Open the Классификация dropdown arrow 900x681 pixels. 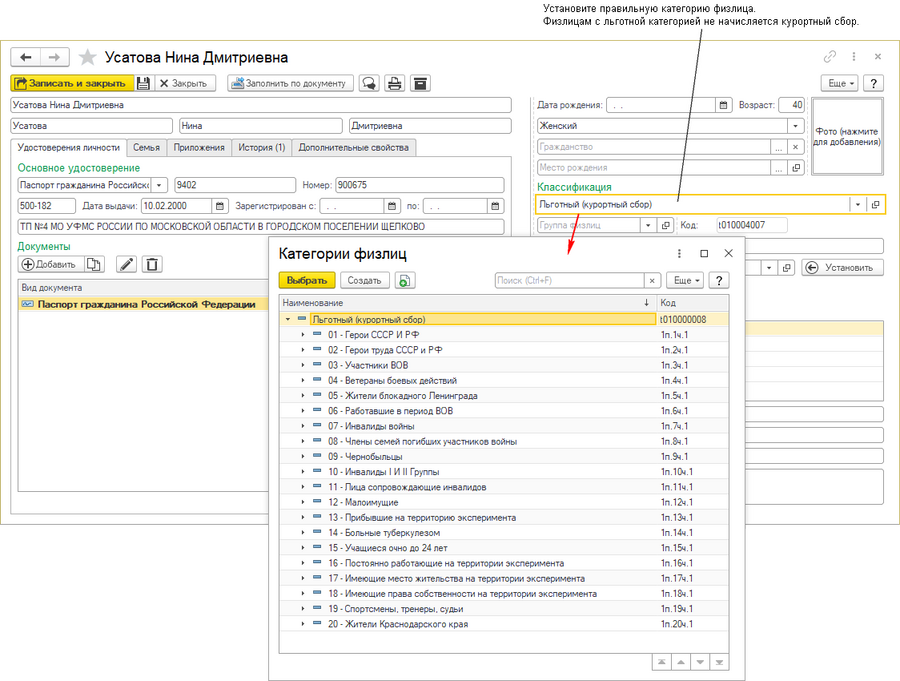(x=857, y=204)
